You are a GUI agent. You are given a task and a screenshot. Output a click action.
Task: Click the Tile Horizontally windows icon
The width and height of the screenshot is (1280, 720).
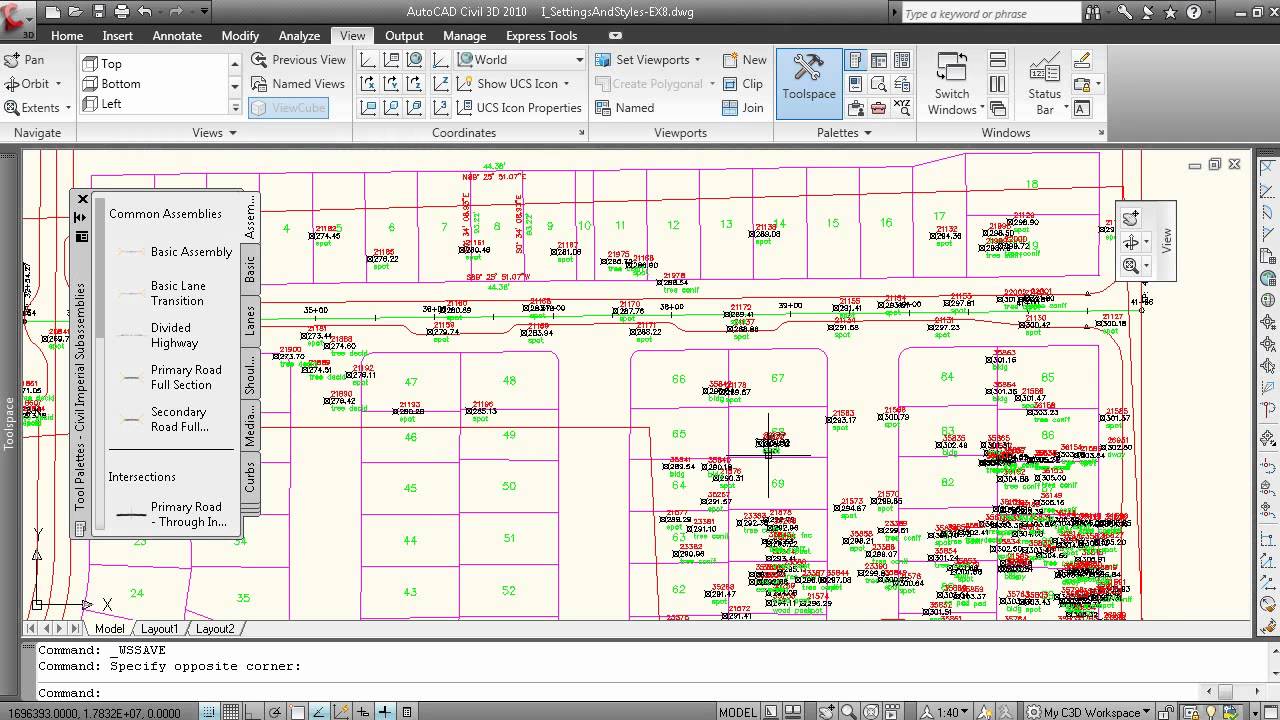(x=997, y=62)
